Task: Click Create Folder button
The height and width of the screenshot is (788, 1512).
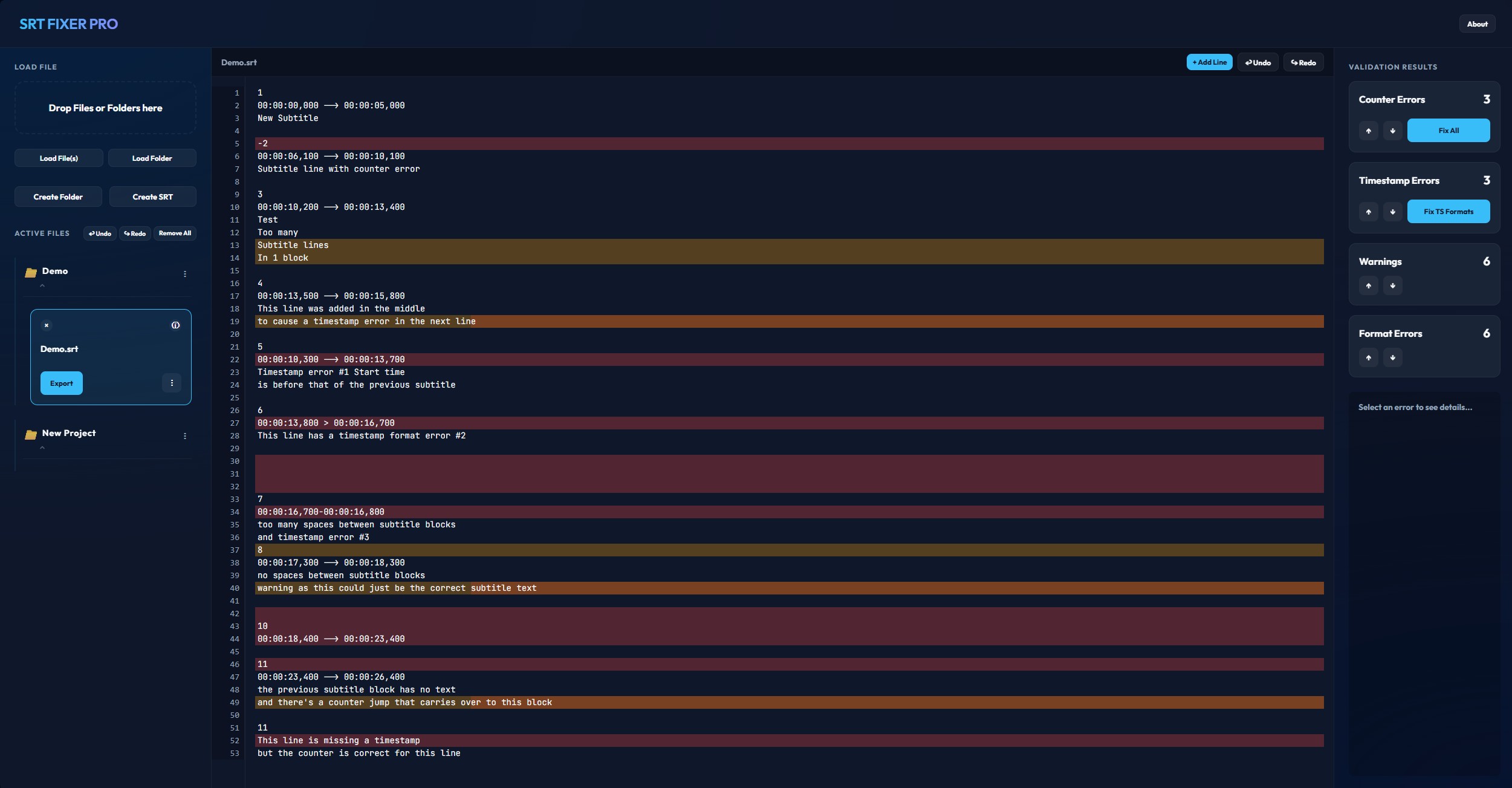Action: point(58,197)
